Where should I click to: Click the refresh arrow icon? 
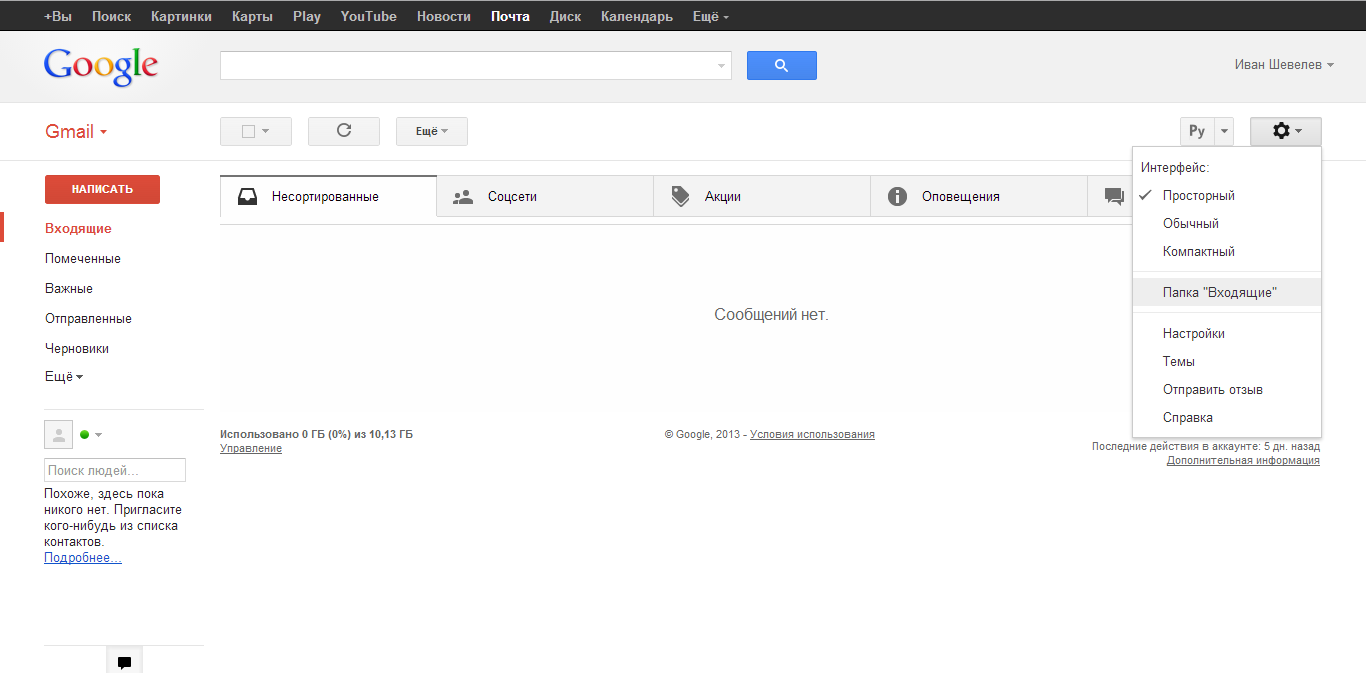(344, 131)
